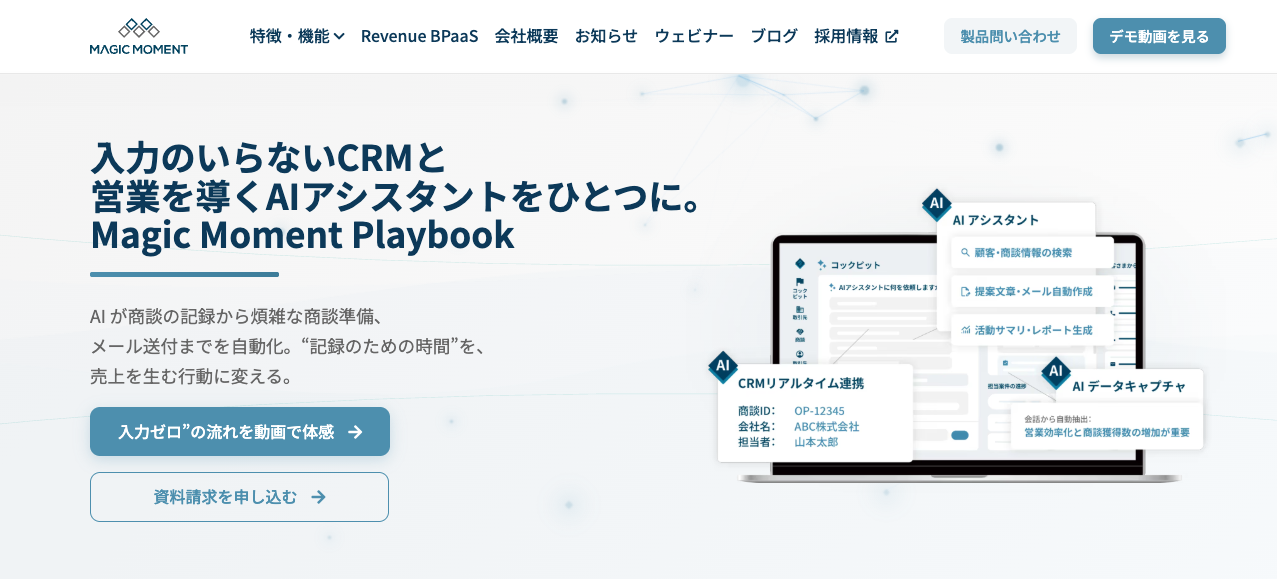Click the chart icon beside 活動サマリ・レポート生成
This screenshot has height=579, width=1277.
(965, 329)
